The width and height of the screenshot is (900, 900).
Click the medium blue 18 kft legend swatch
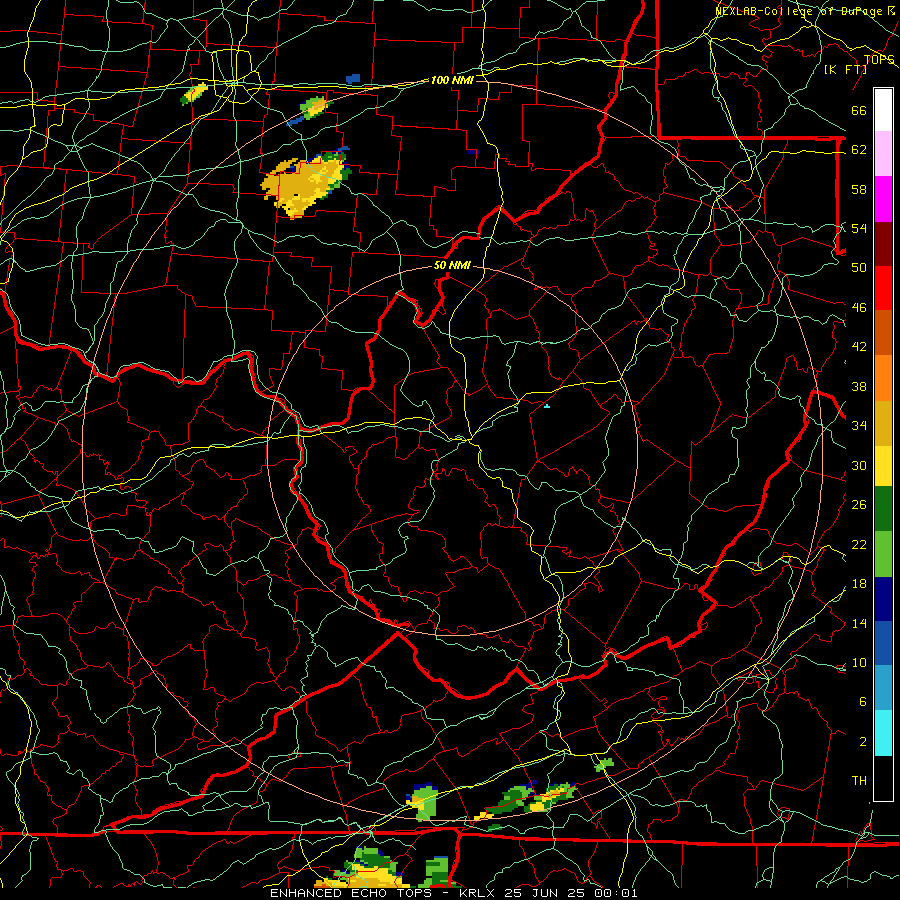pos(883,644)
